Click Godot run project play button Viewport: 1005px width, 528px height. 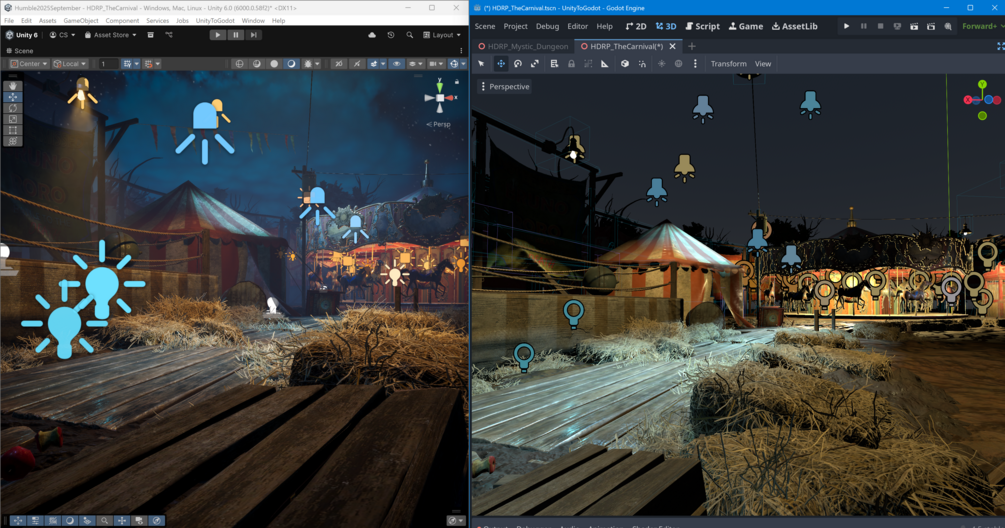click(x=846, y=26)
